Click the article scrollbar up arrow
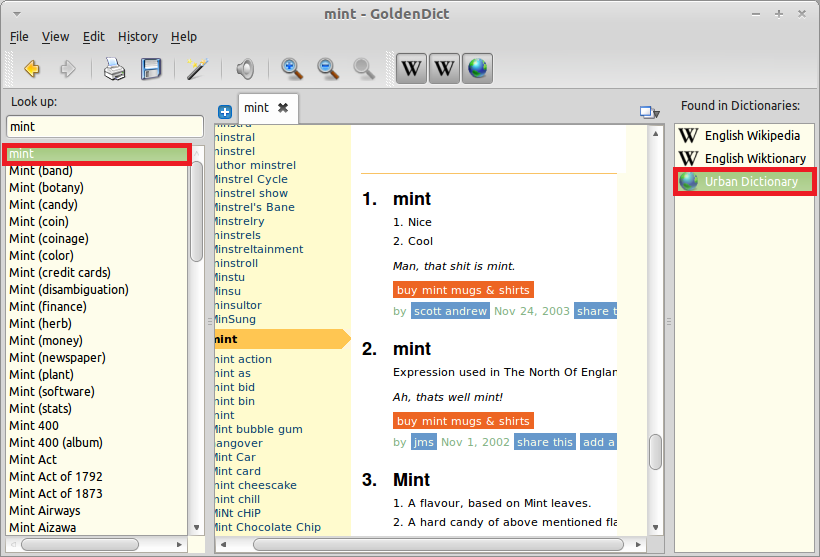The image size is (820, 557). tap(655, 134)
